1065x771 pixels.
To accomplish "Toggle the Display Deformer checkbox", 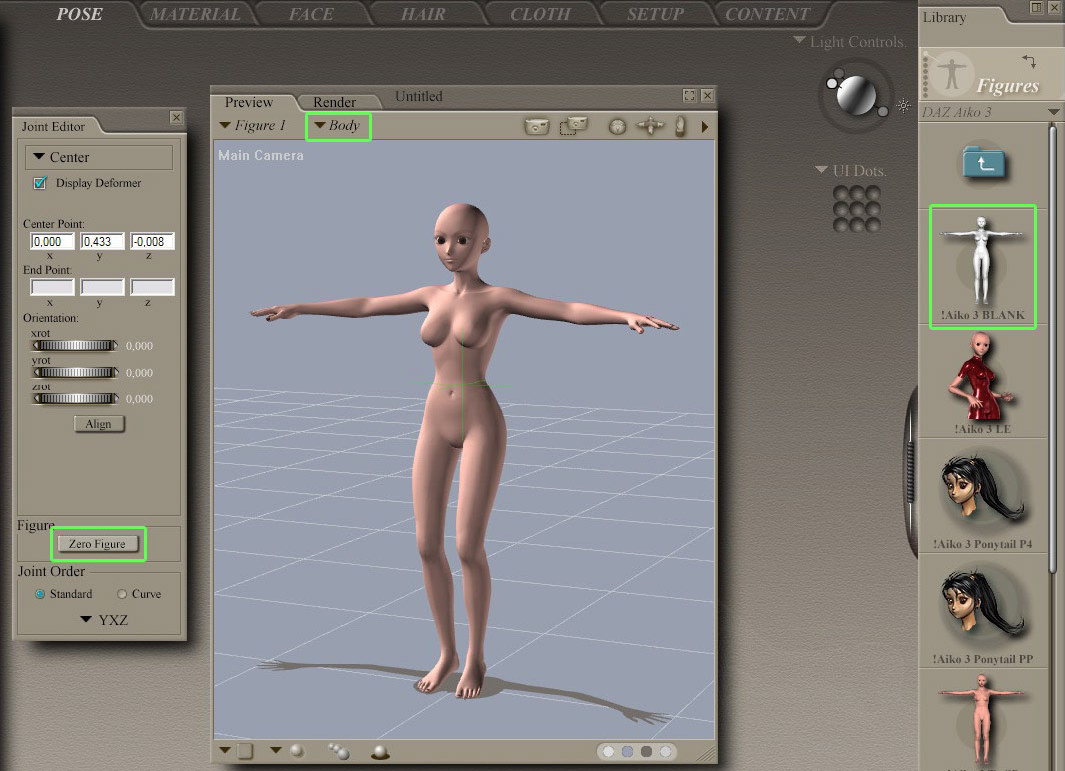I will click(41, 183).
